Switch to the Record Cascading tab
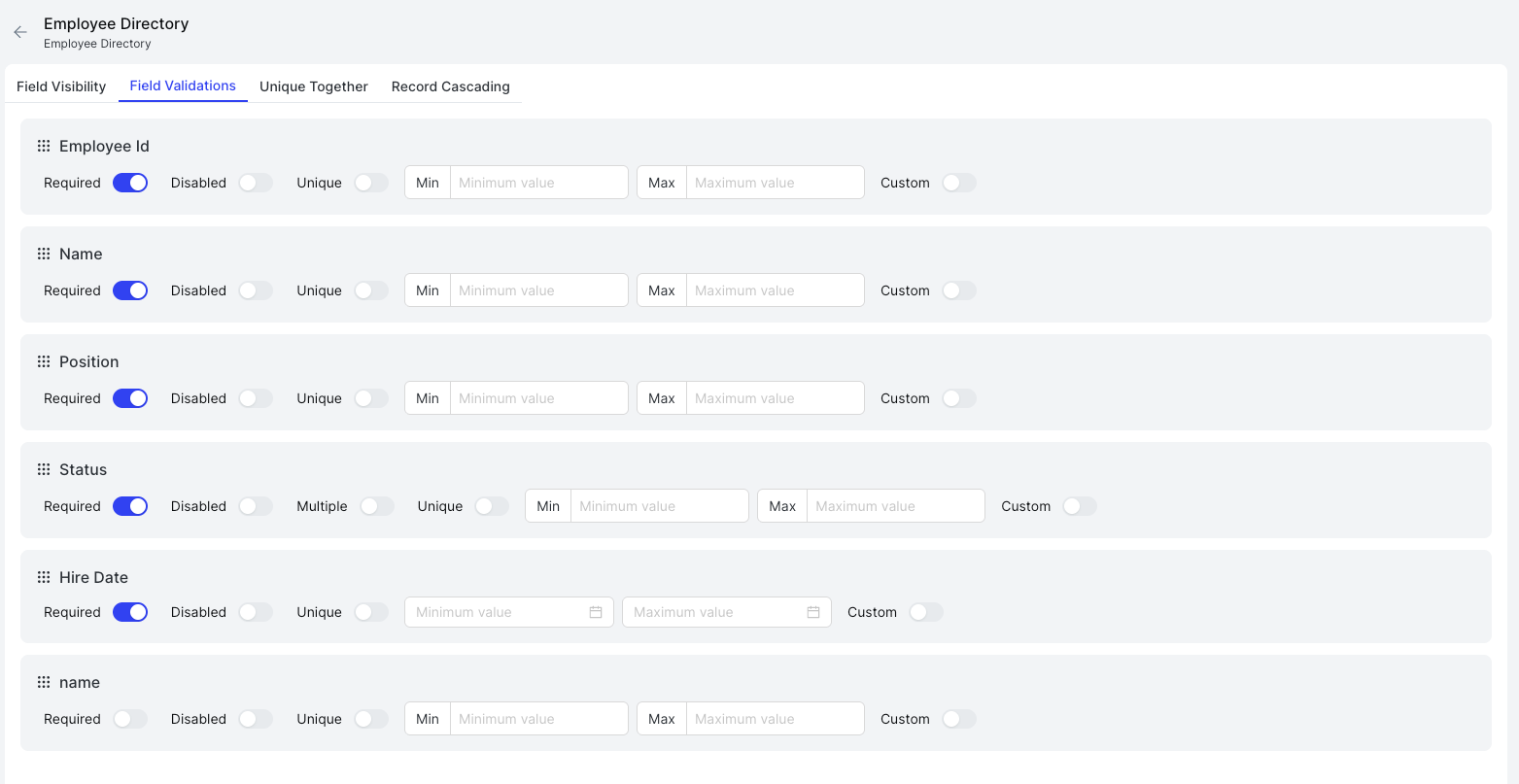 (450, 86)
